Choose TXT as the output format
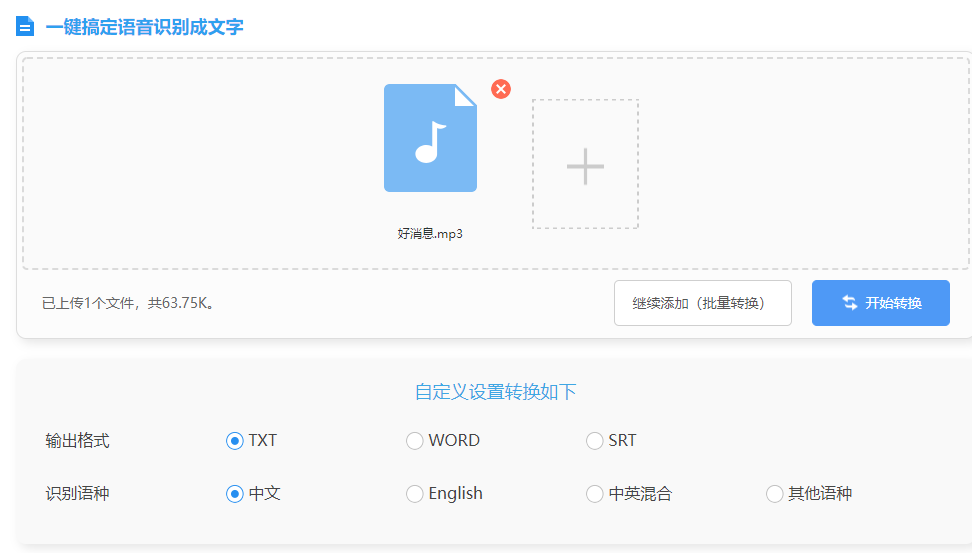This screenshot has height=553, width=972. [x=235, y=441]
